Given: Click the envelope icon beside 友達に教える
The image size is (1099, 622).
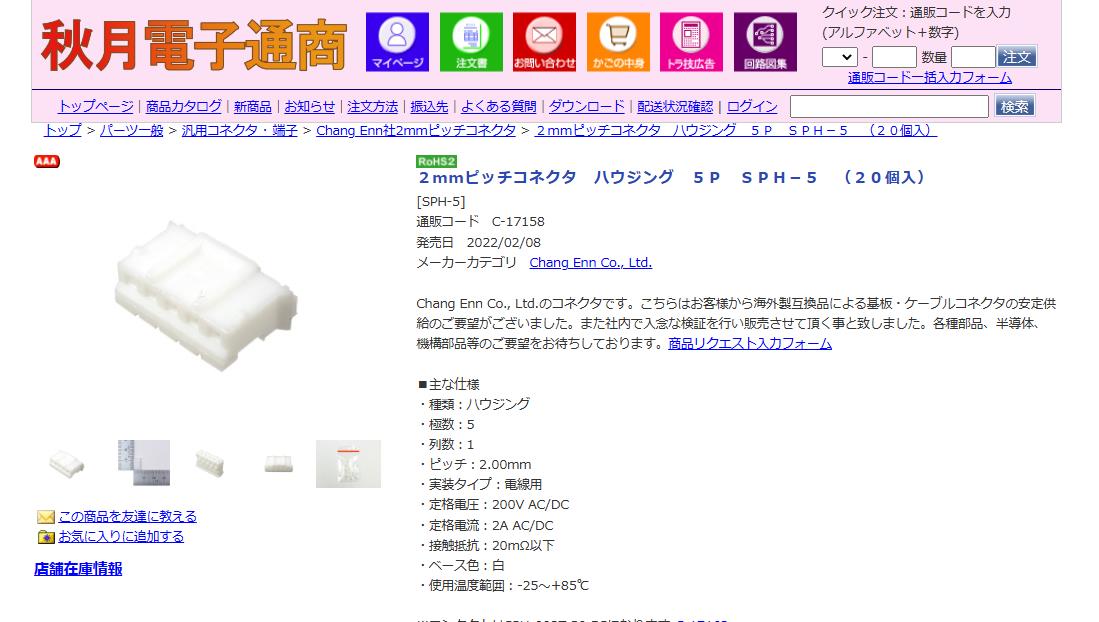Looking at the screenshot, I should point(46,517).
